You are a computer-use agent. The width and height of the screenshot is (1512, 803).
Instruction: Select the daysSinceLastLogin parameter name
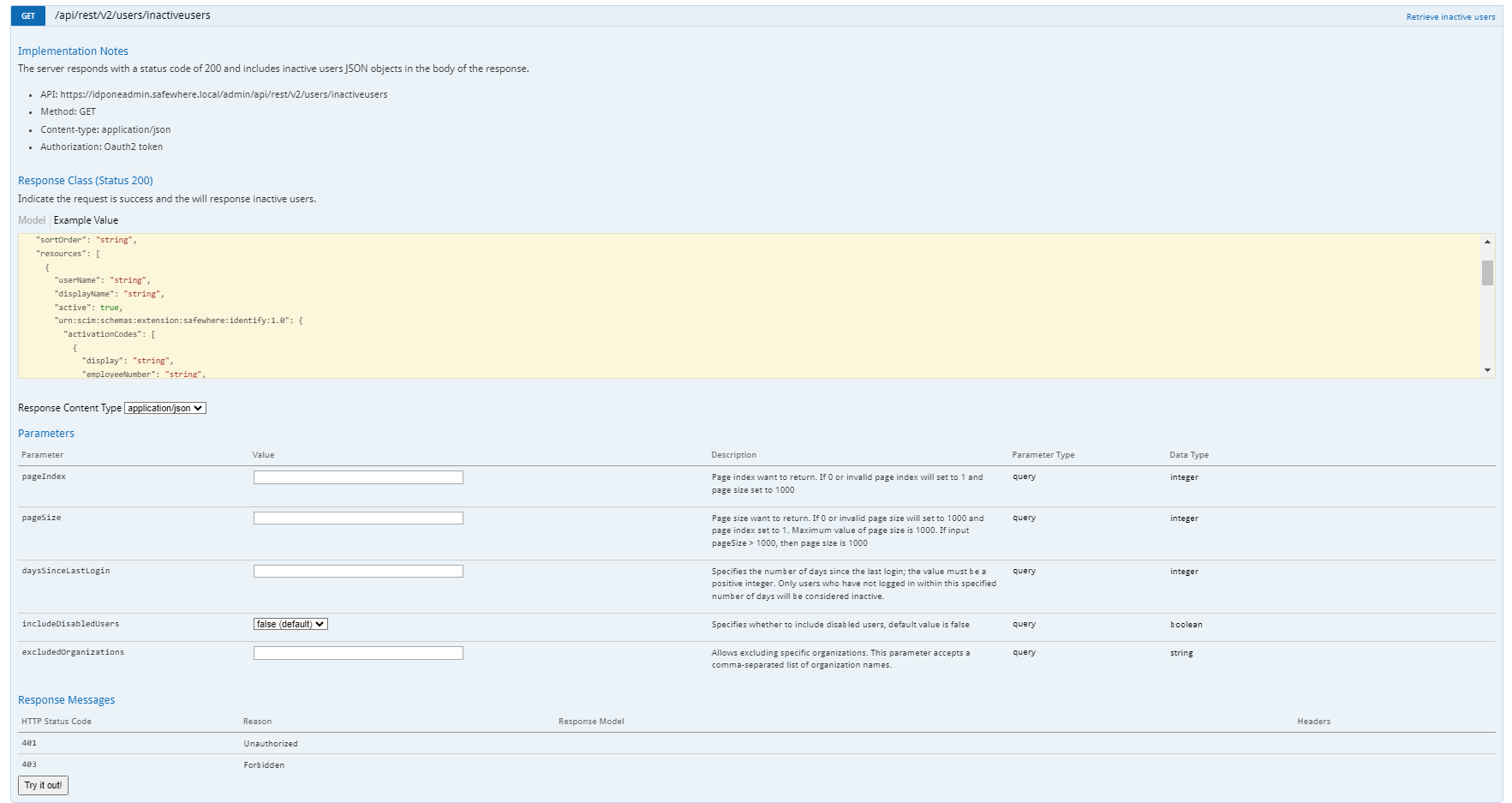(x=66, y=571)
